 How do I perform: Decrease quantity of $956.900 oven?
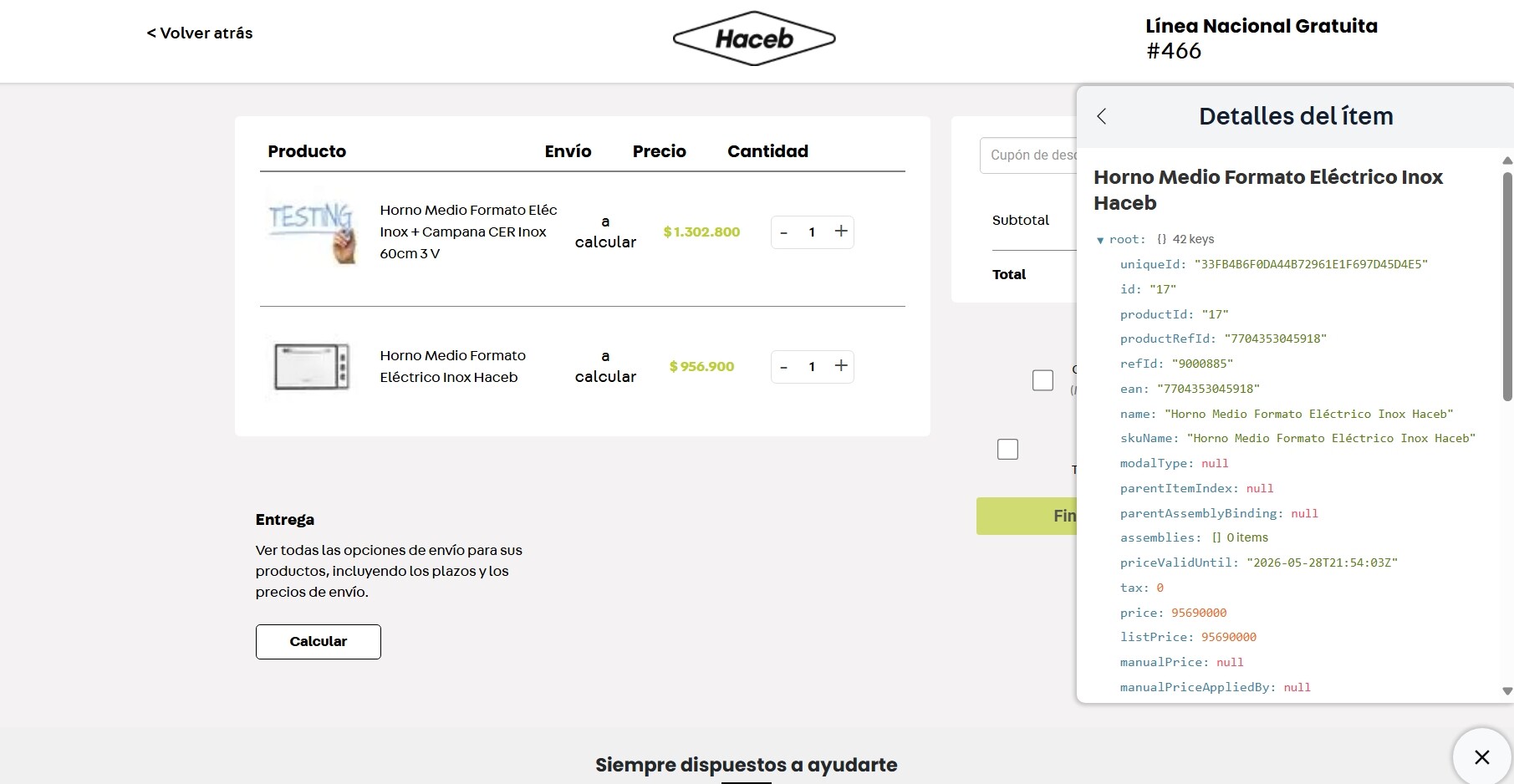click(783, 367)
